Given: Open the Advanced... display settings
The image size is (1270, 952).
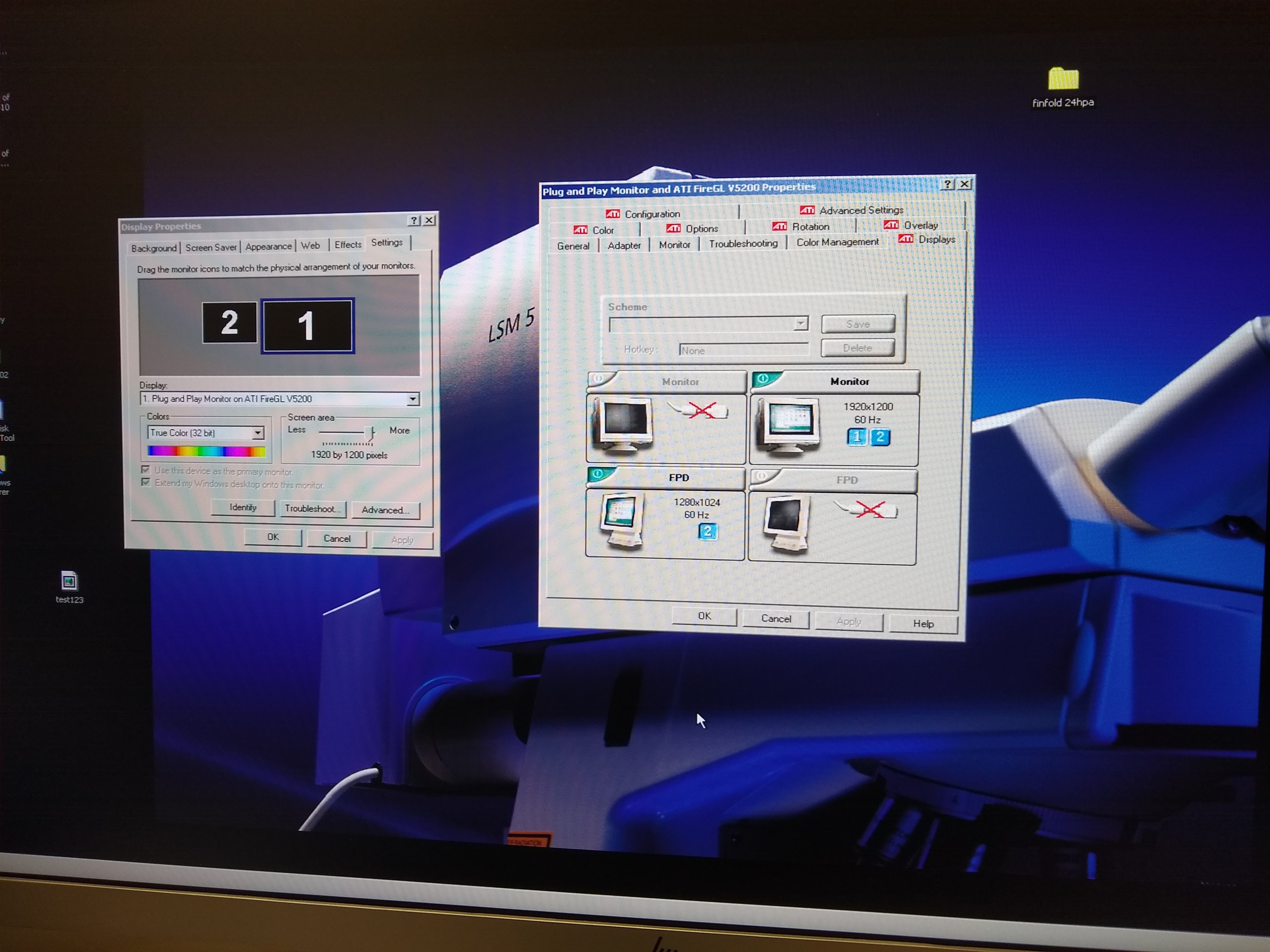Looking at the screenshot, I should pyautogui.click(x=385, y=510).
